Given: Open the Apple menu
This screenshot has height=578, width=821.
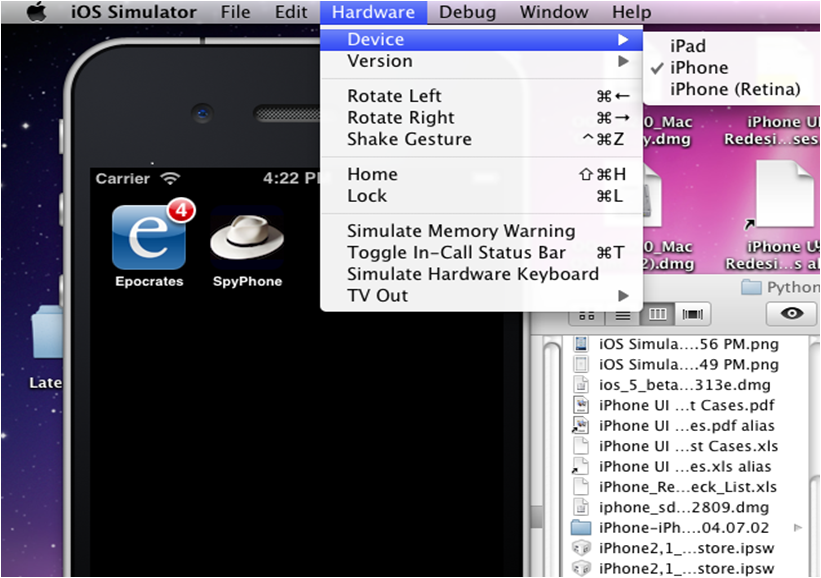Looking at the screenshot, I should point(36,12).
